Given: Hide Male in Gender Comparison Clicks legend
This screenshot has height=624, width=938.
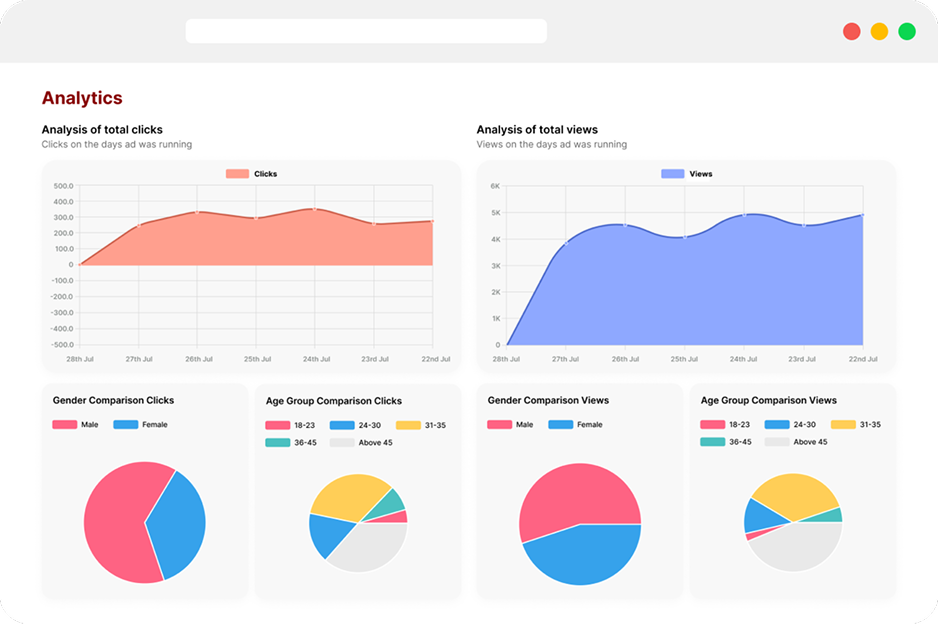Looking at the screenshot, I should pos(76,425).
